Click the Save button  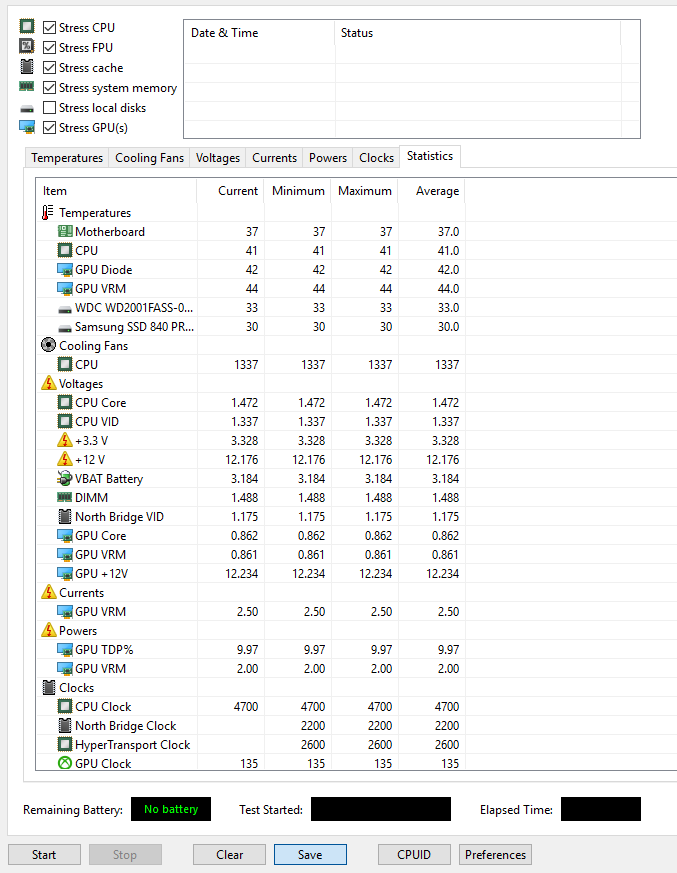pos(310,855)
